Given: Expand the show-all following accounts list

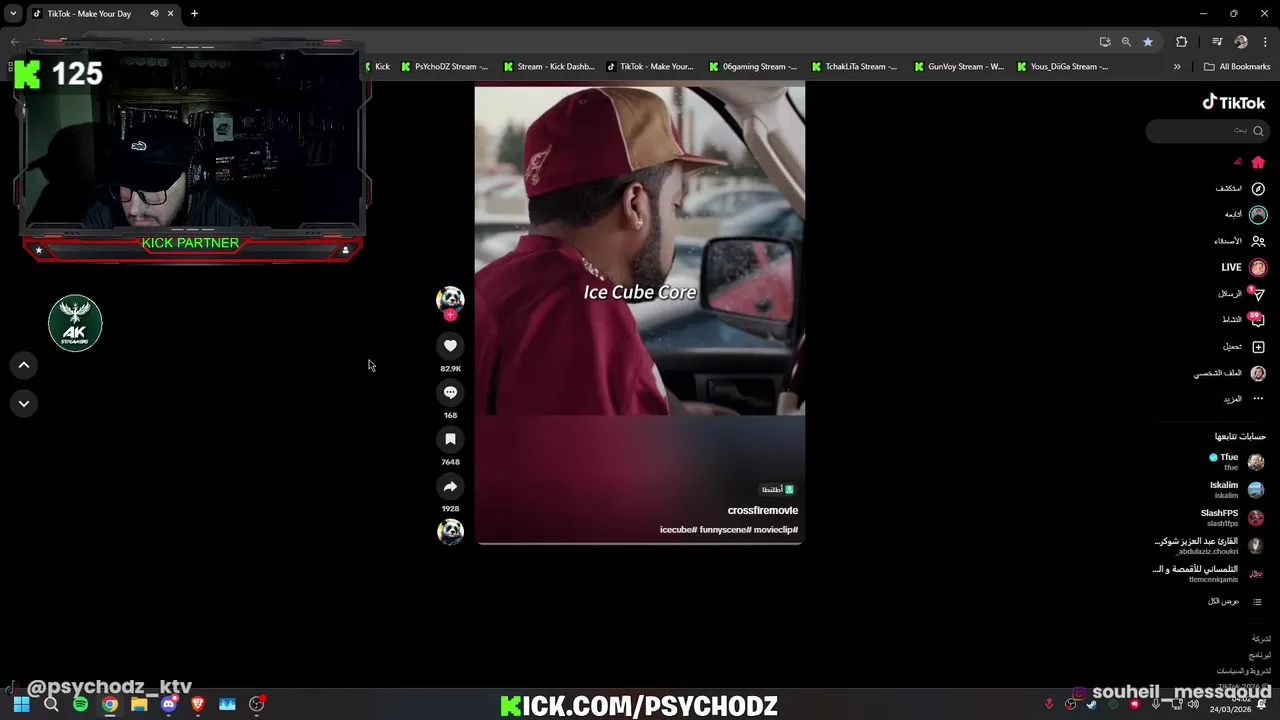Looking at the screenshot, I should pyautogui.click(x=1236, y=601).
